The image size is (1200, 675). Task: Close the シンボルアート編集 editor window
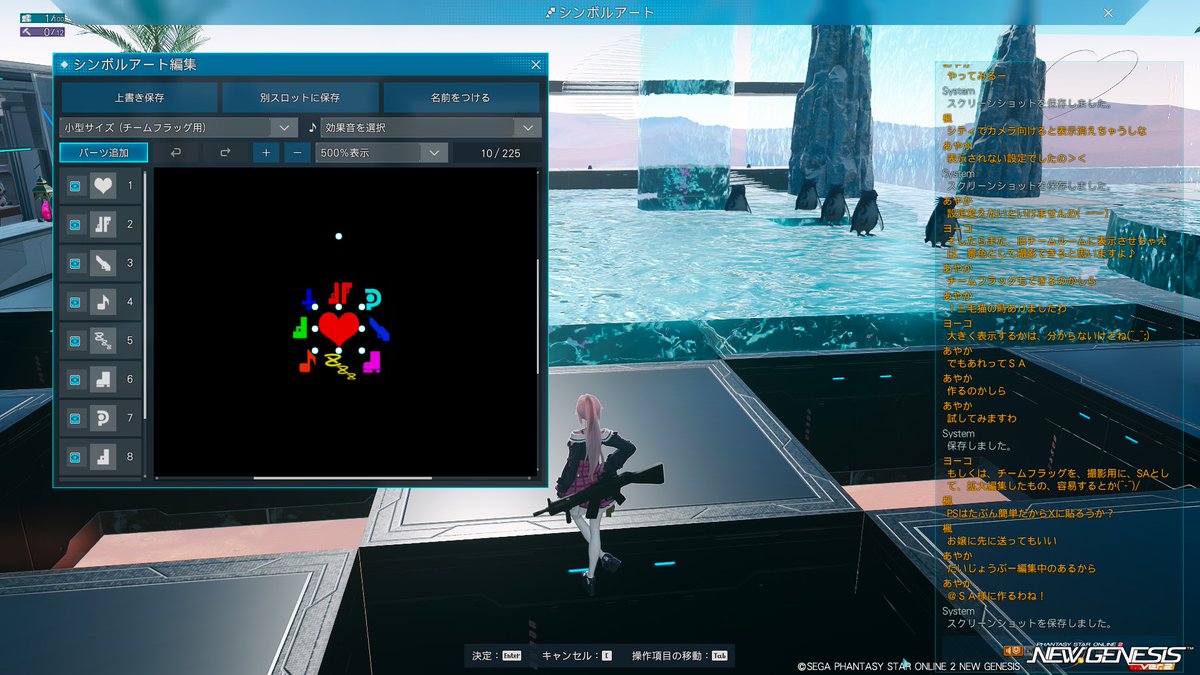click(x=535, y=65)
